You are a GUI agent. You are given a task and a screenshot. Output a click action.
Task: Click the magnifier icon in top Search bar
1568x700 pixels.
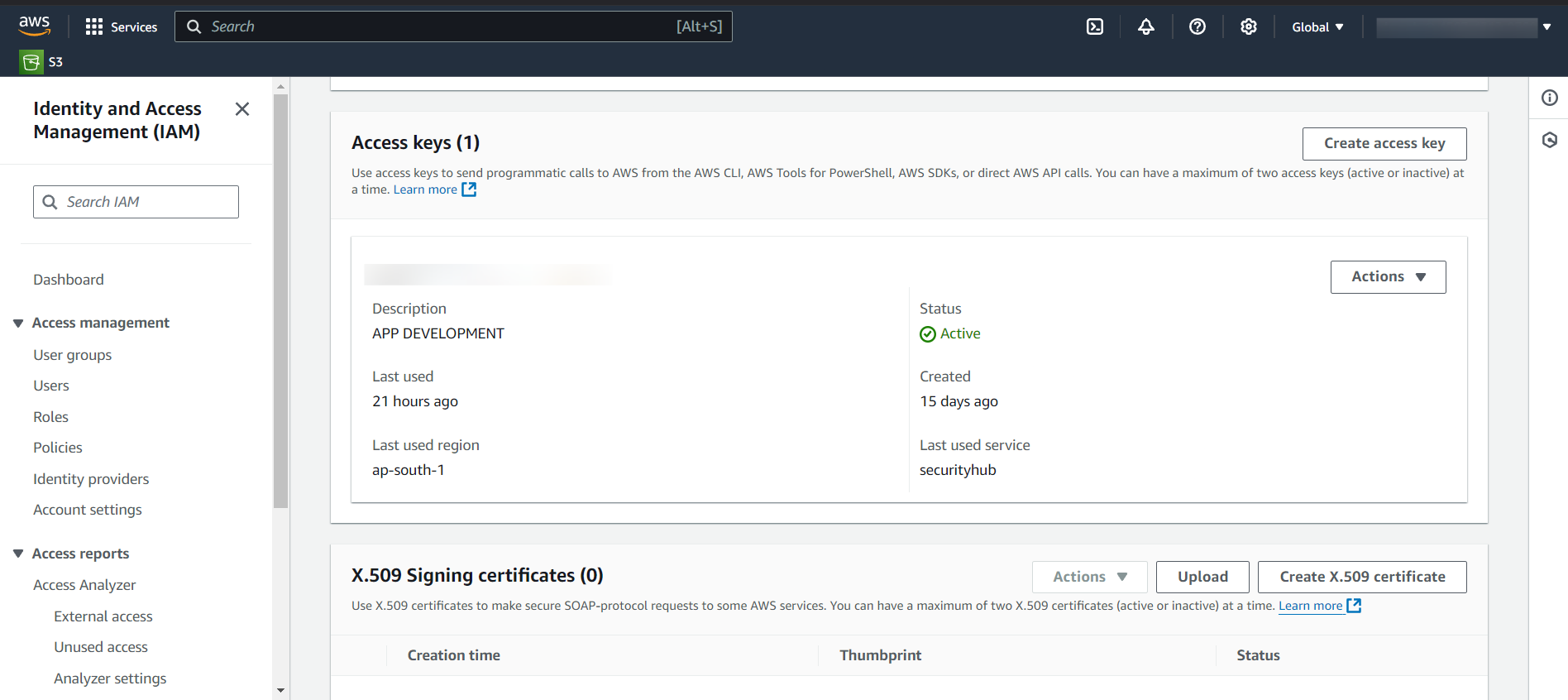[x=194, y=26]
